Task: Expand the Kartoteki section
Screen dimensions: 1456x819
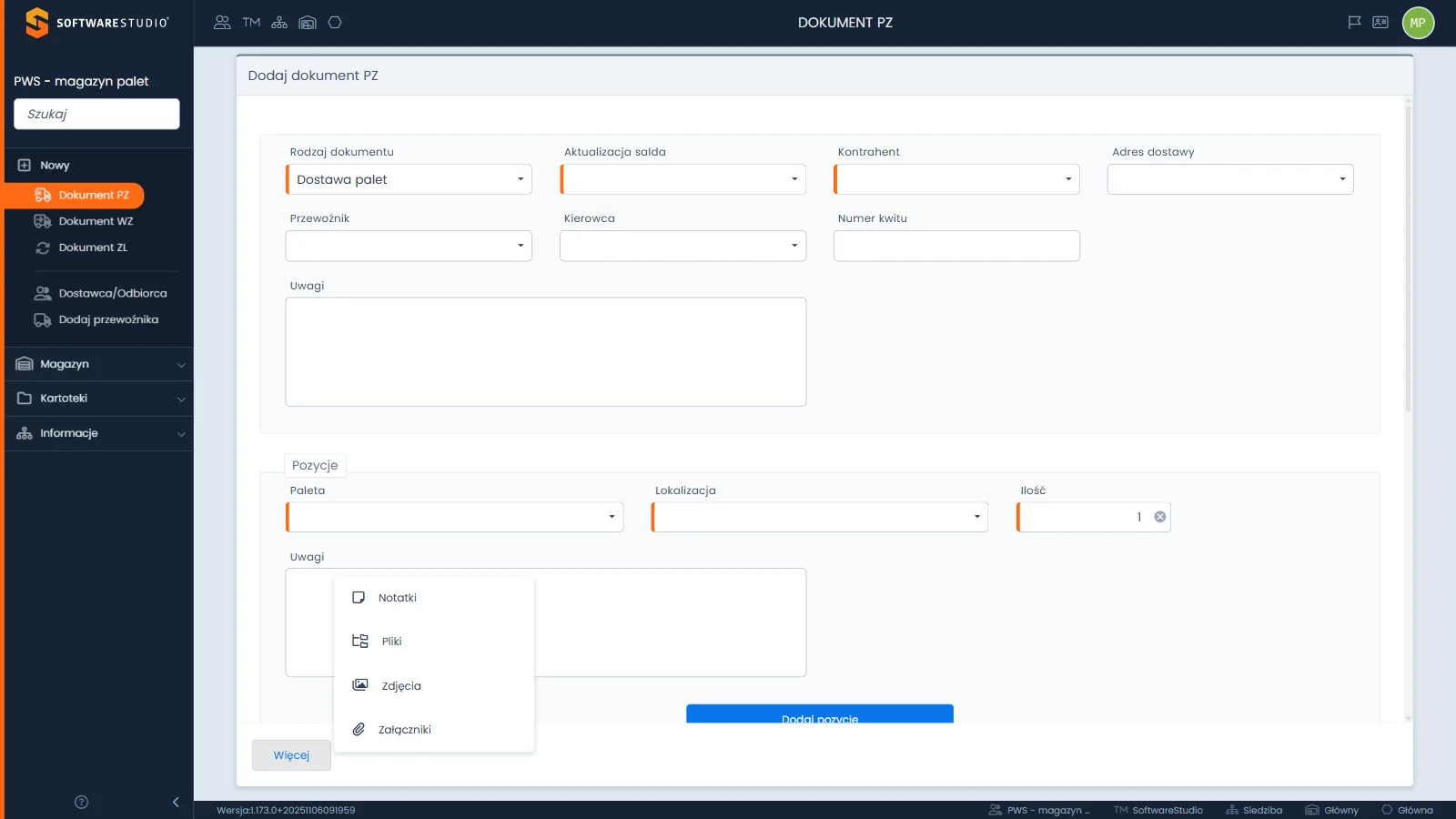Action: 100,399
